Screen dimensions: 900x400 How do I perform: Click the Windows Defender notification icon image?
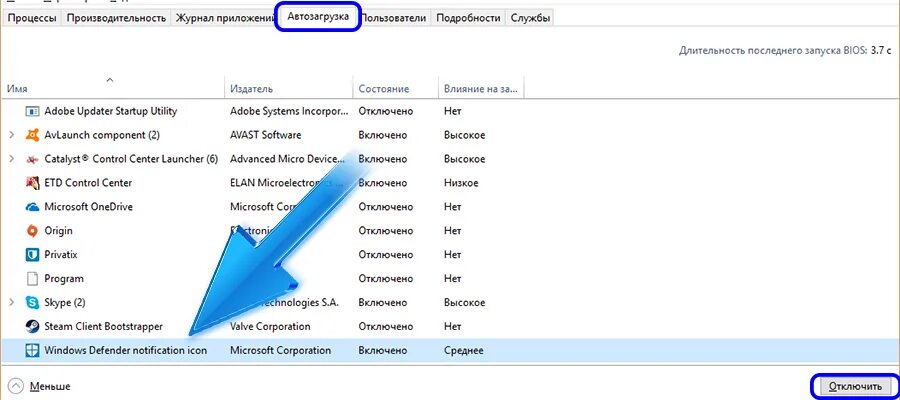(x=33, y=350)
